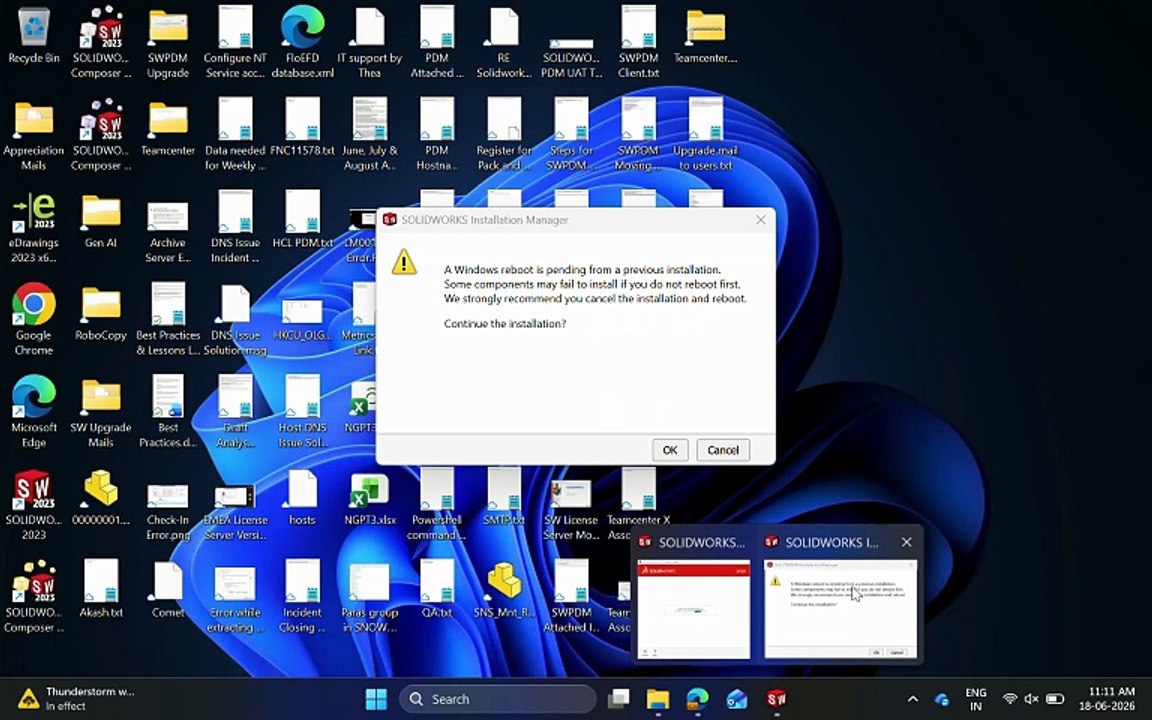The width and height of the screenshot is (1152, 720).
Task: Select the Error while extracting file
Action: (x=235, y=598)
